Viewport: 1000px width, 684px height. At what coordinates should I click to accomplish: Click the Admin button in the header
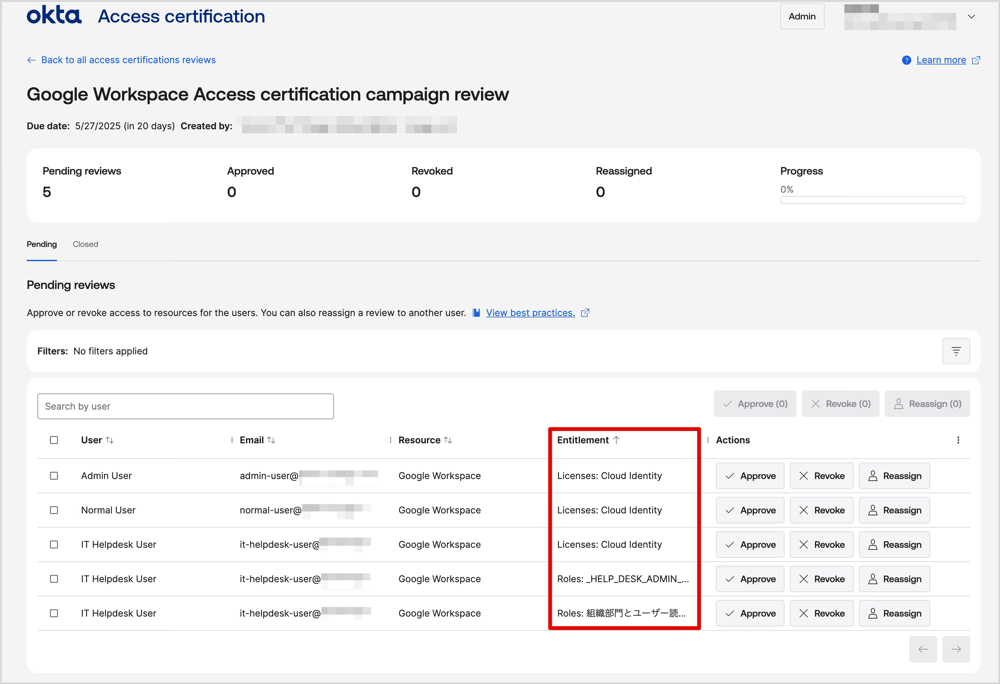pos(802,17)
